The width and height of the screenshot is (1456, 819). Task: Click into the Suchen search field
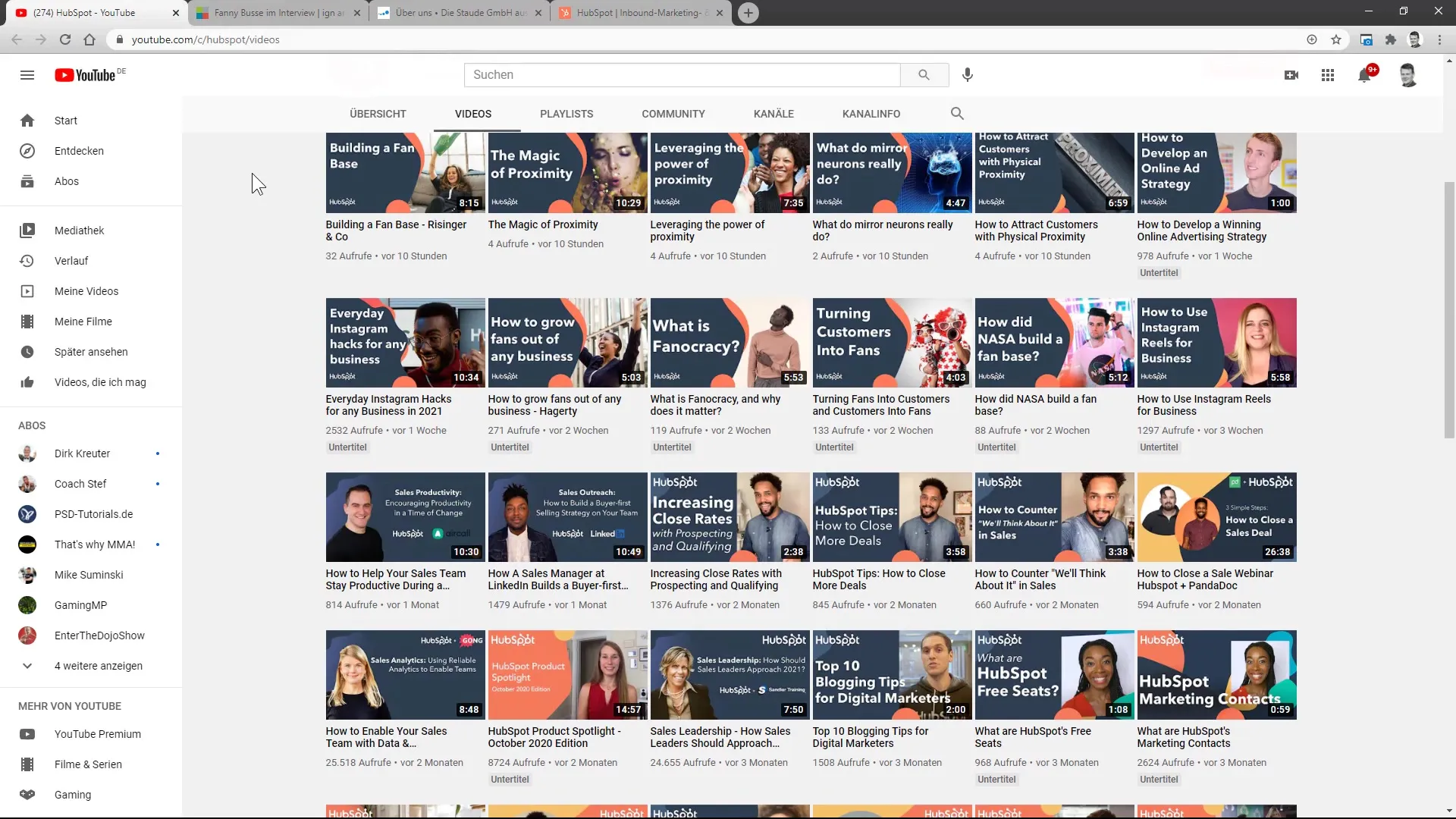click(682, 75)
